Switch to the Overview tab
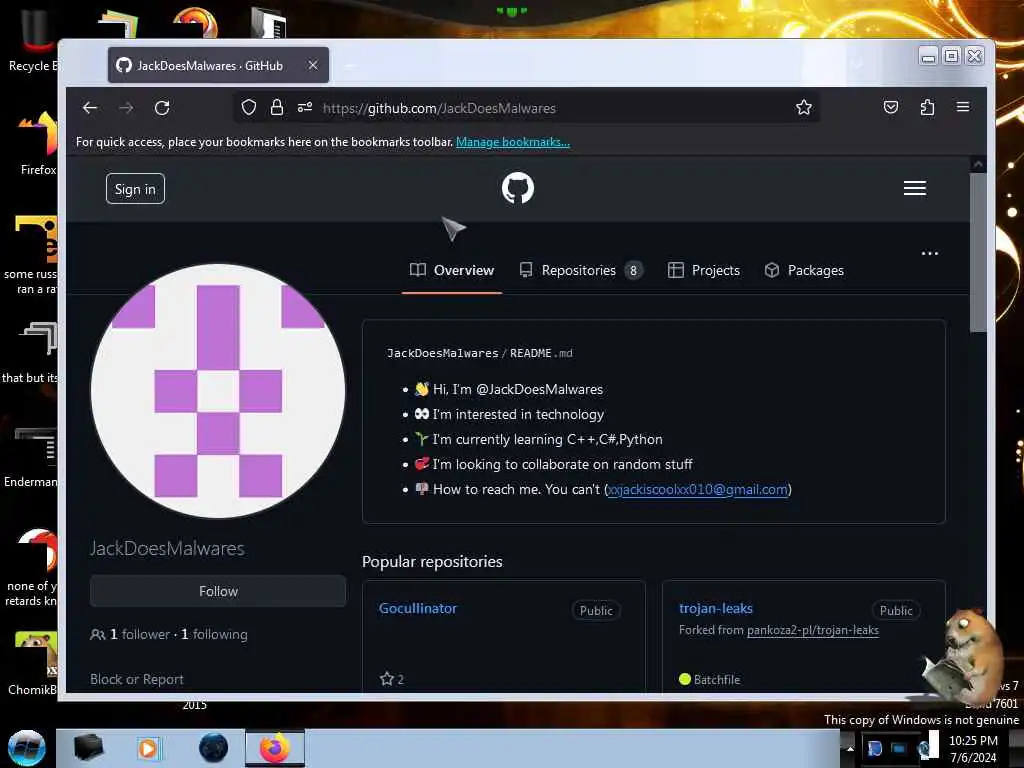1024x768 pixels. 452,270
